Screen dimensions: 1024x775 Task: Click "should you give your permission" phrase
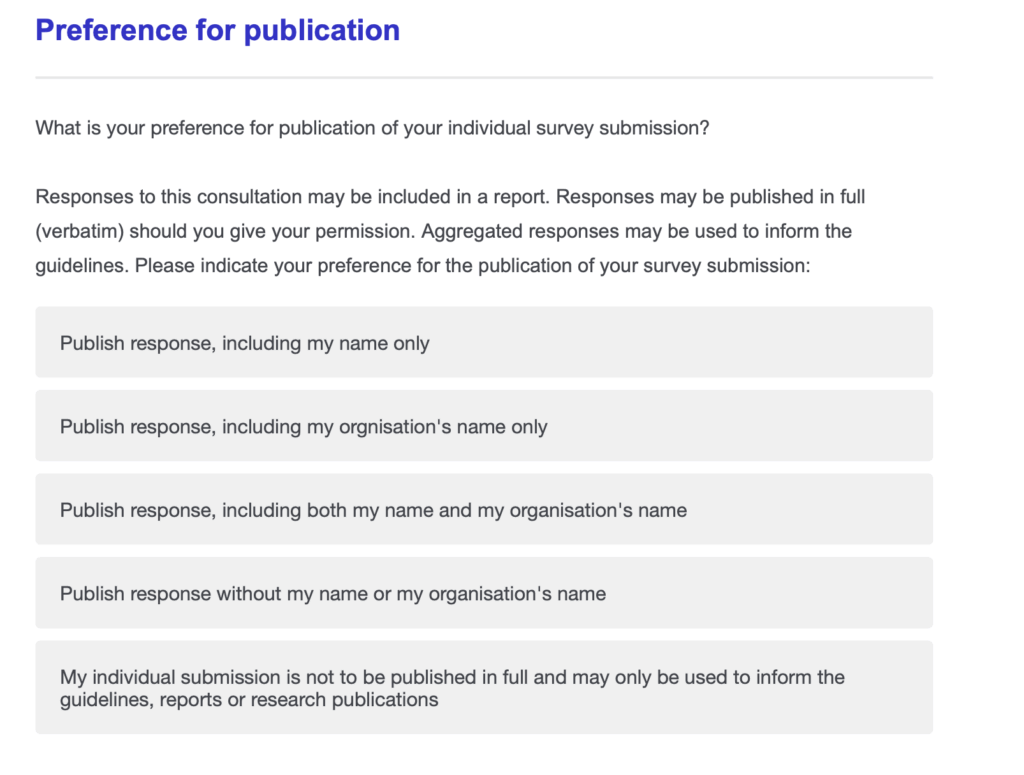273,231
